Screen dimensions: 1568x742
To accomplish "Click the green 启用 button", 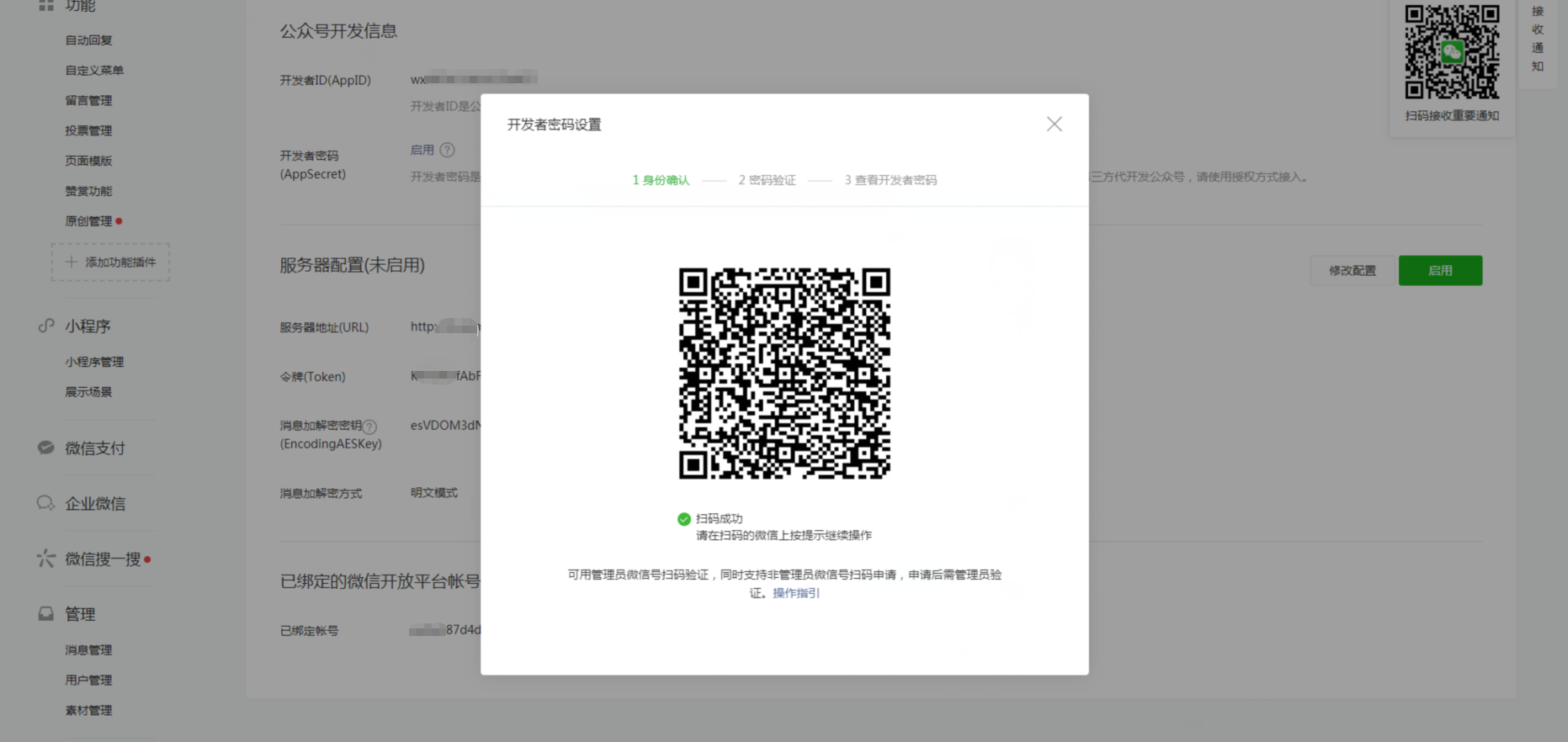I will [1440, 271].
